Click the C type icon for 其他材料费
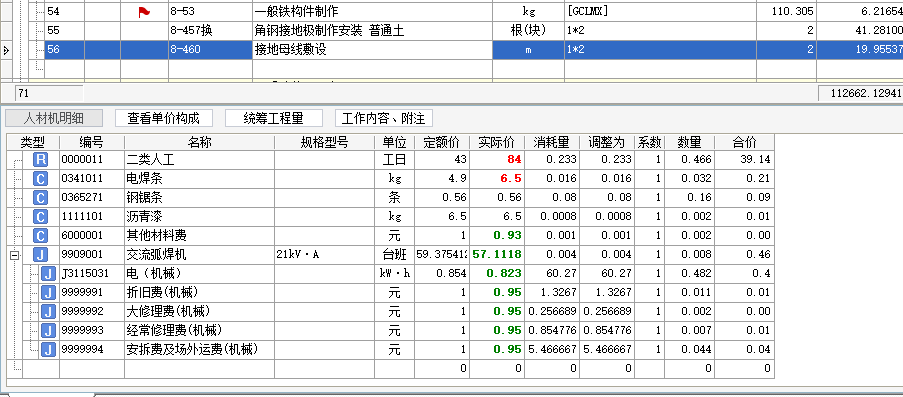 pyautogui.click(x=40, y=235)
